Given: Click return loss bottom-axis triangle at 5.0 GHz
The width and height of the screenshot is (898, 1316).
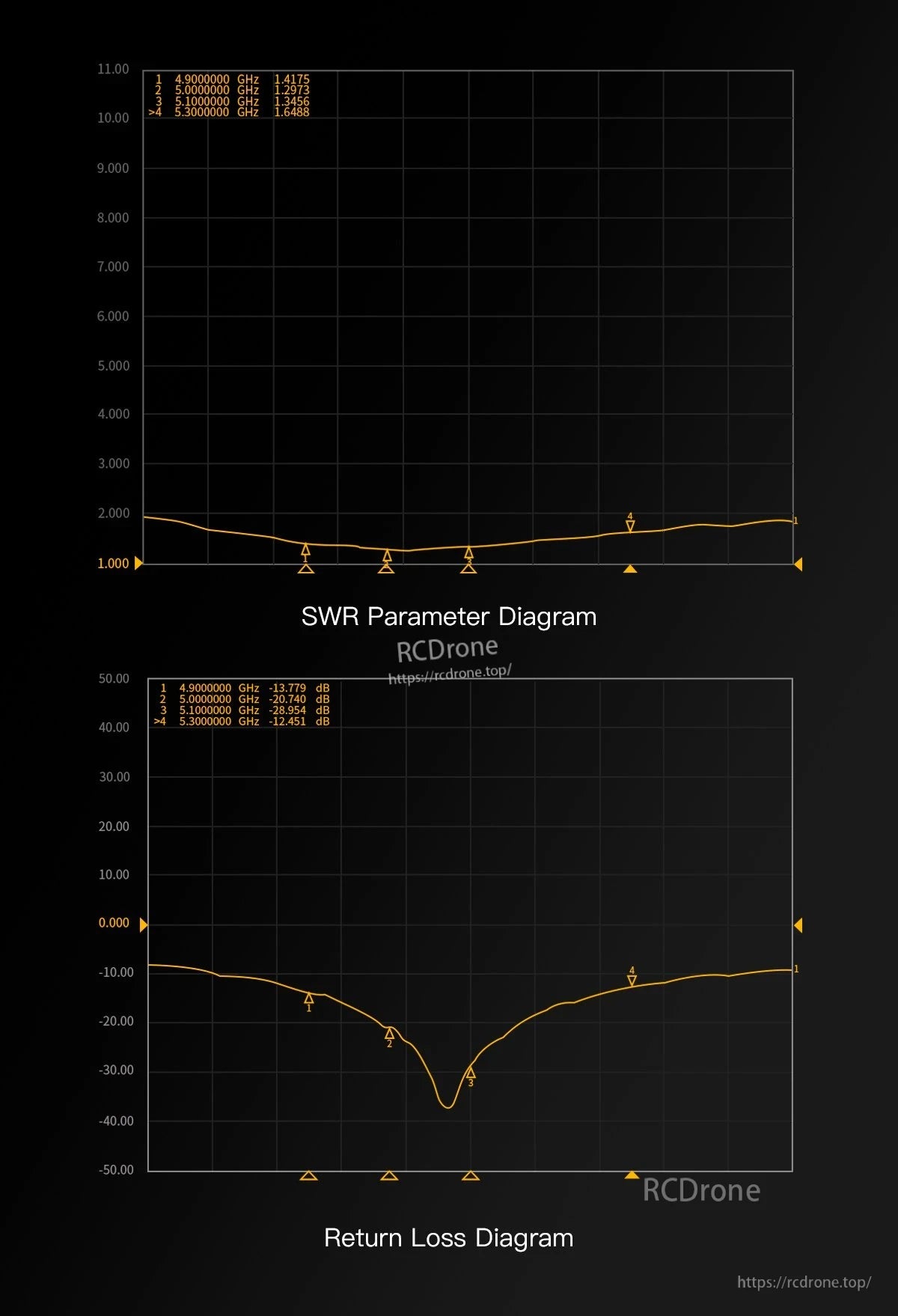Looking at the screenshot, I should point(389,1175).
